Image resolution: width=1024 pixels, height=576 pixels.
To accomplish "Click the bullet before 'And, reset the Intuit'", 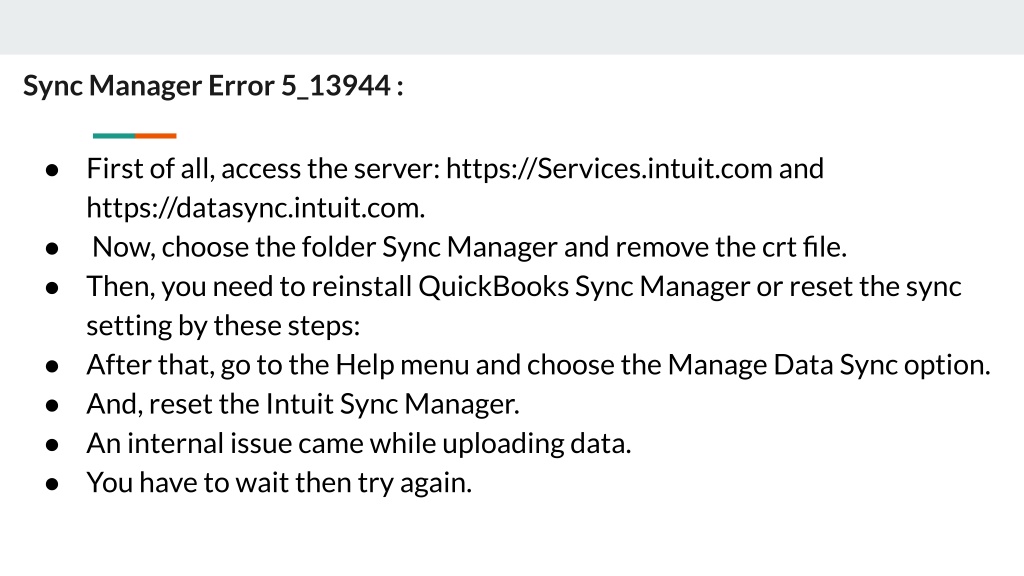I will [52, 406].
